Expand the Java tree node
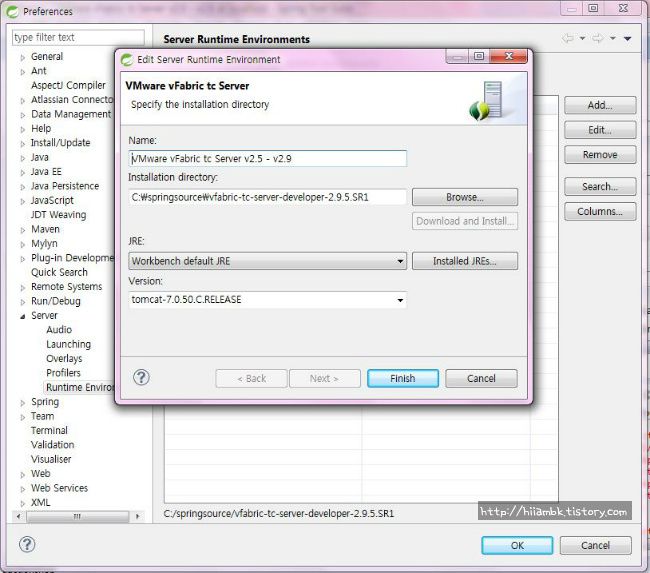Screen dimensions: 650x573 [x=23, y=158]
